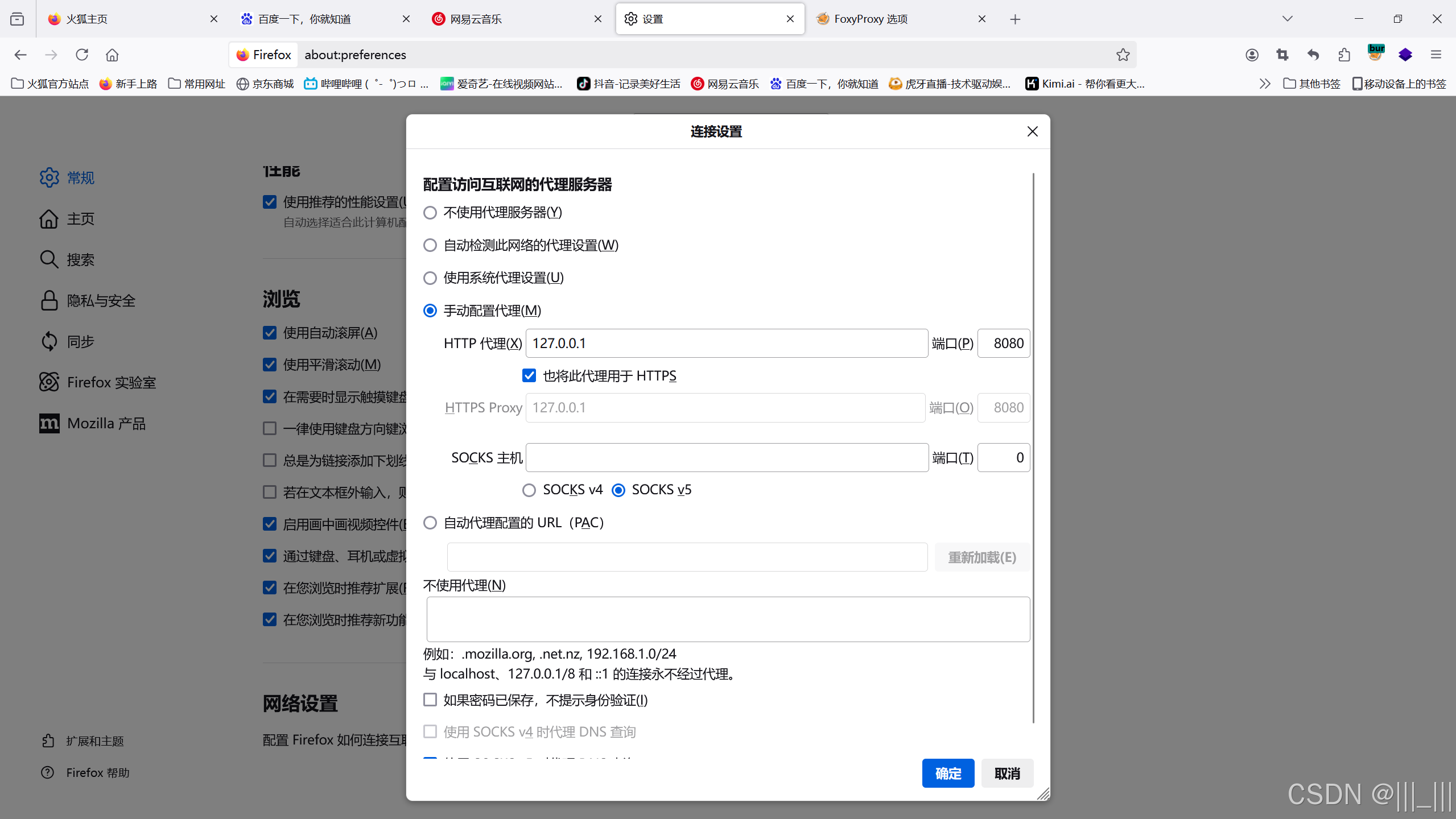Uncheck 也将此代理用于 HTTPS checkbox
The height and width of the screenshot is (819, 1456).
[x=529, y=375]
